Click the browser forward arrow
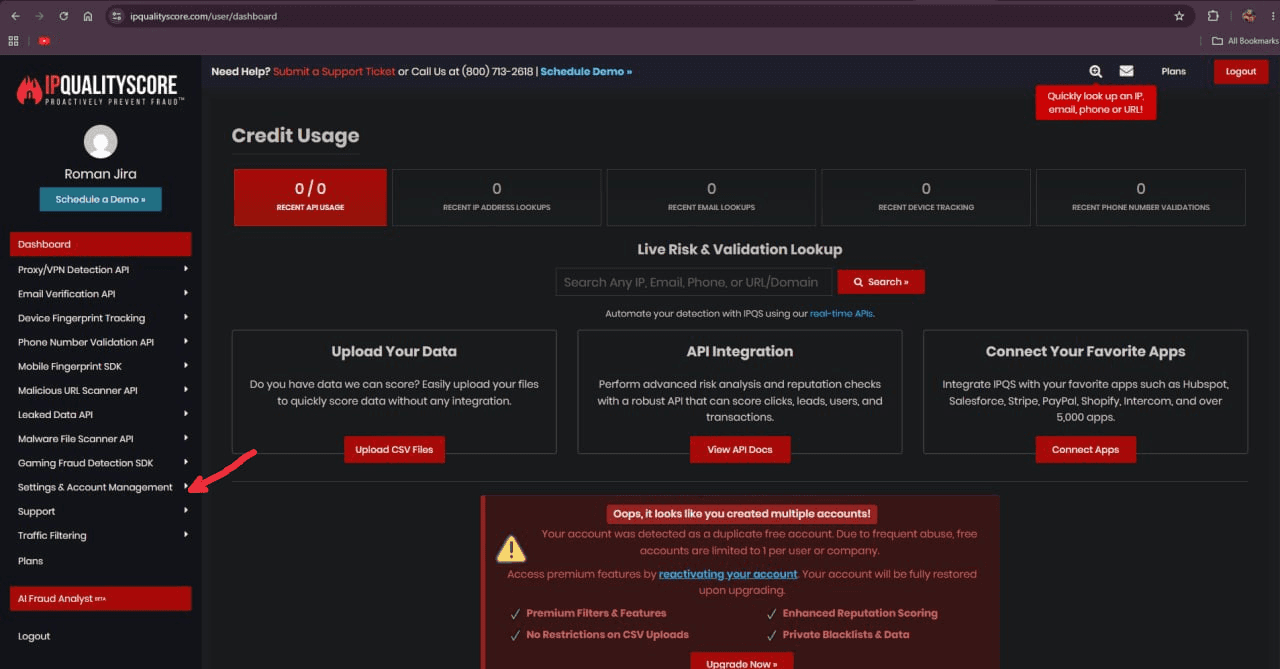Screen dimensions: 1280x669 (39, 16)
